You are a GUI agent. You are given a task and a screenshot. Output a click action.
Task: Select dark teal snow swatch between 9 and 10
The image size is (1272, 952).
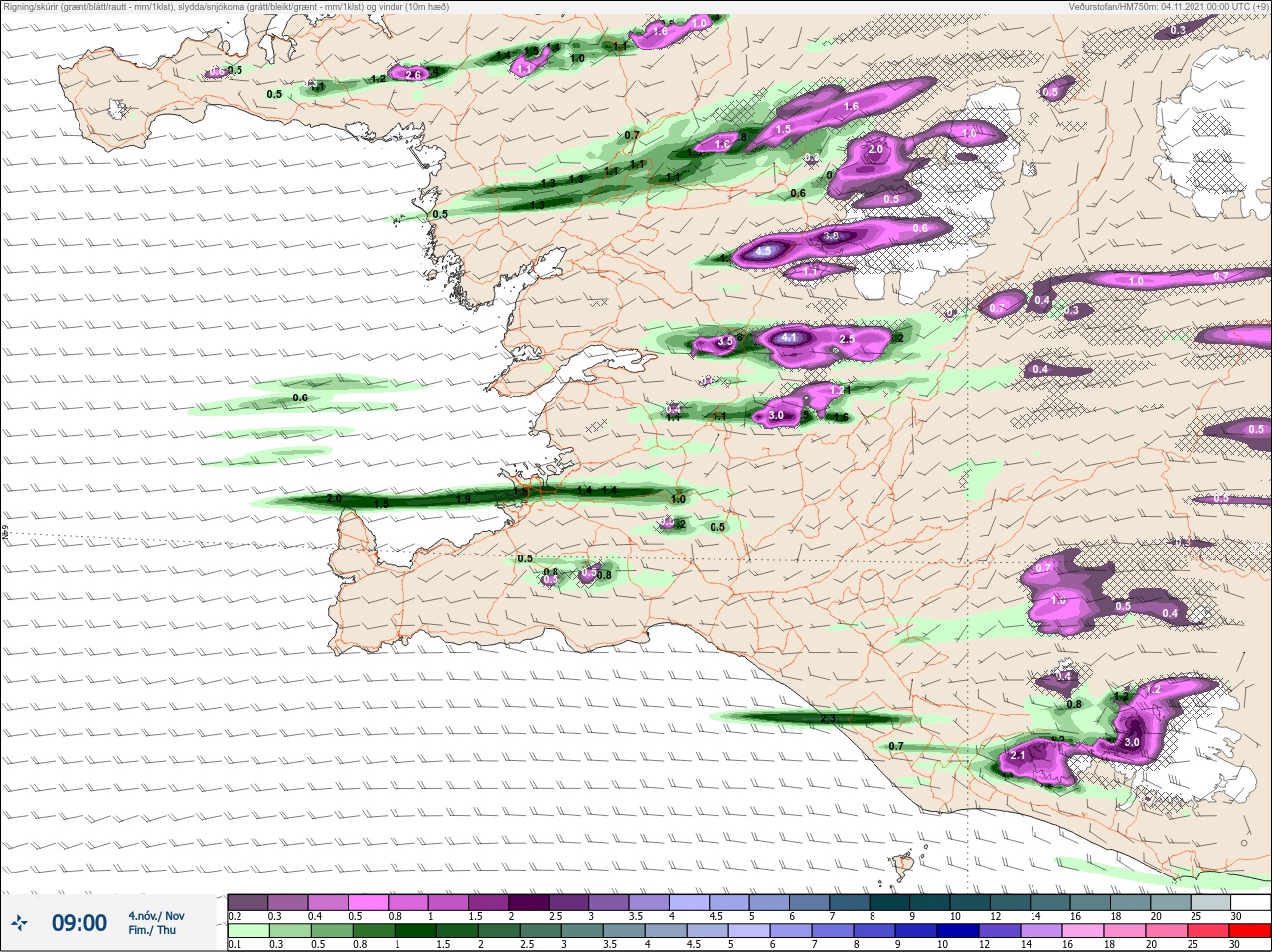[930, 902]
